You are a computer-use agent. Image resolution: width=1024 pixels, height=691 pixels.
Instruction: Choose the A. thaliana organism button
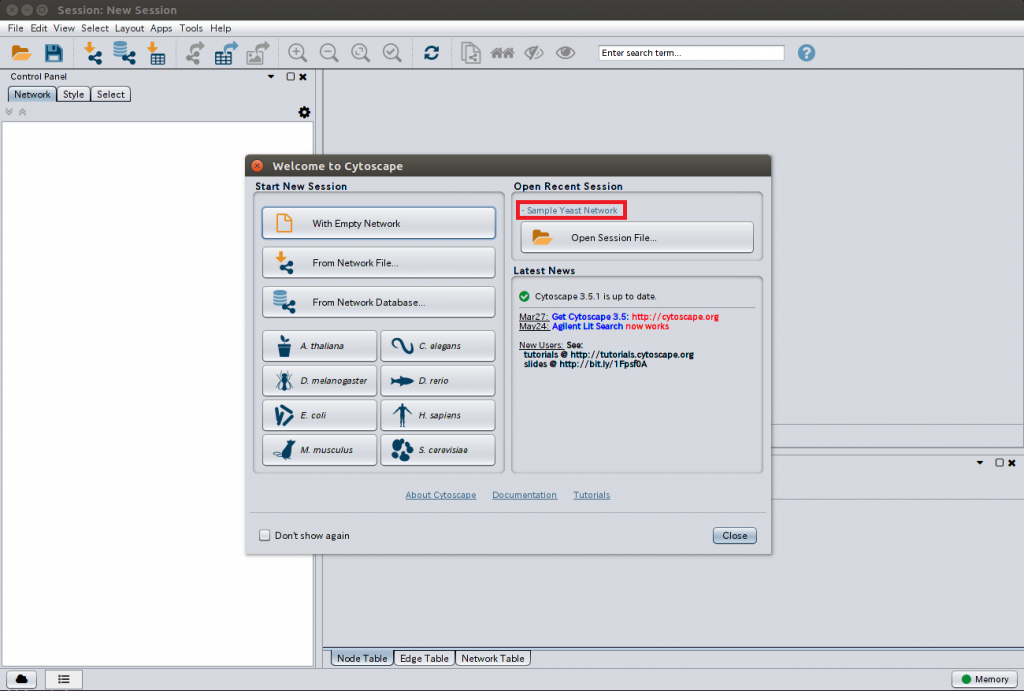tap(319, 346)
